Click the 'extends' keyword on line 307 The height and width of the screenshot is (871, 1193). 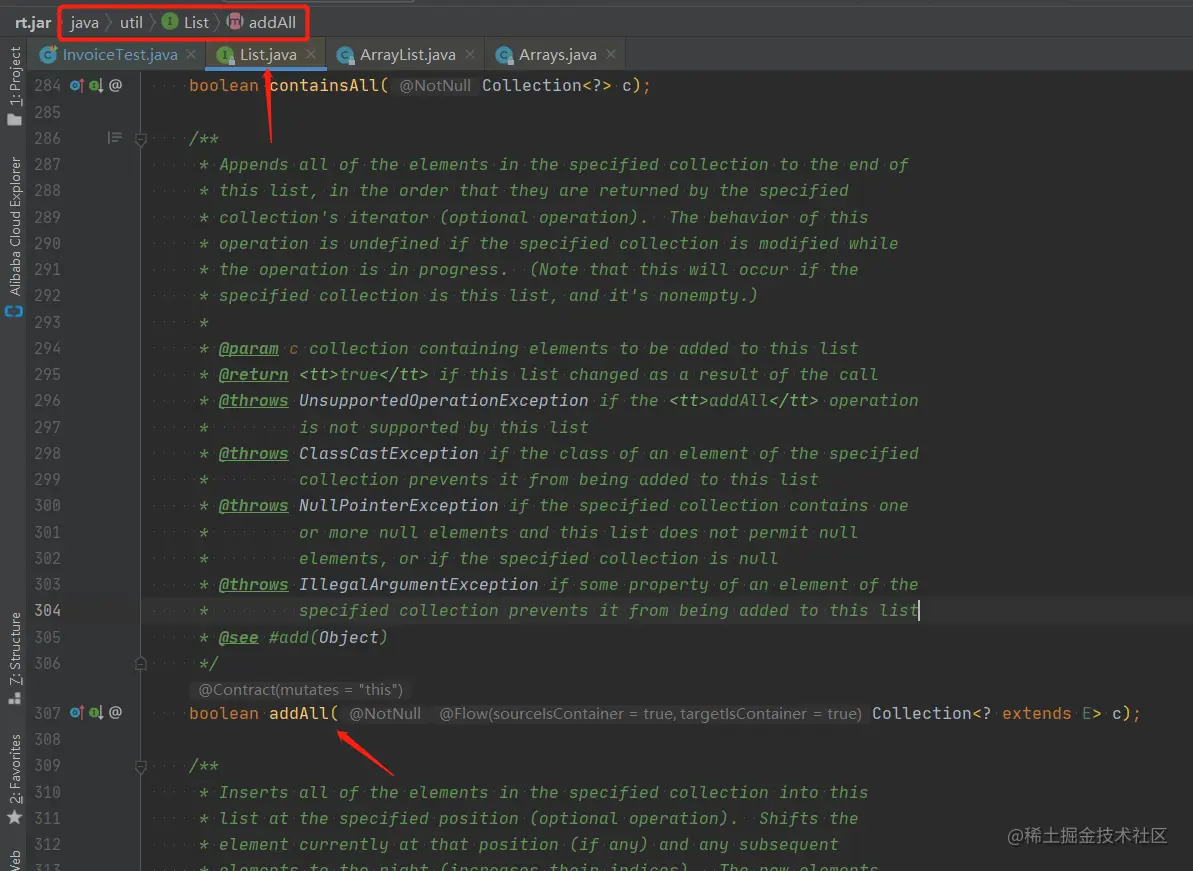tap(1036, 714)
